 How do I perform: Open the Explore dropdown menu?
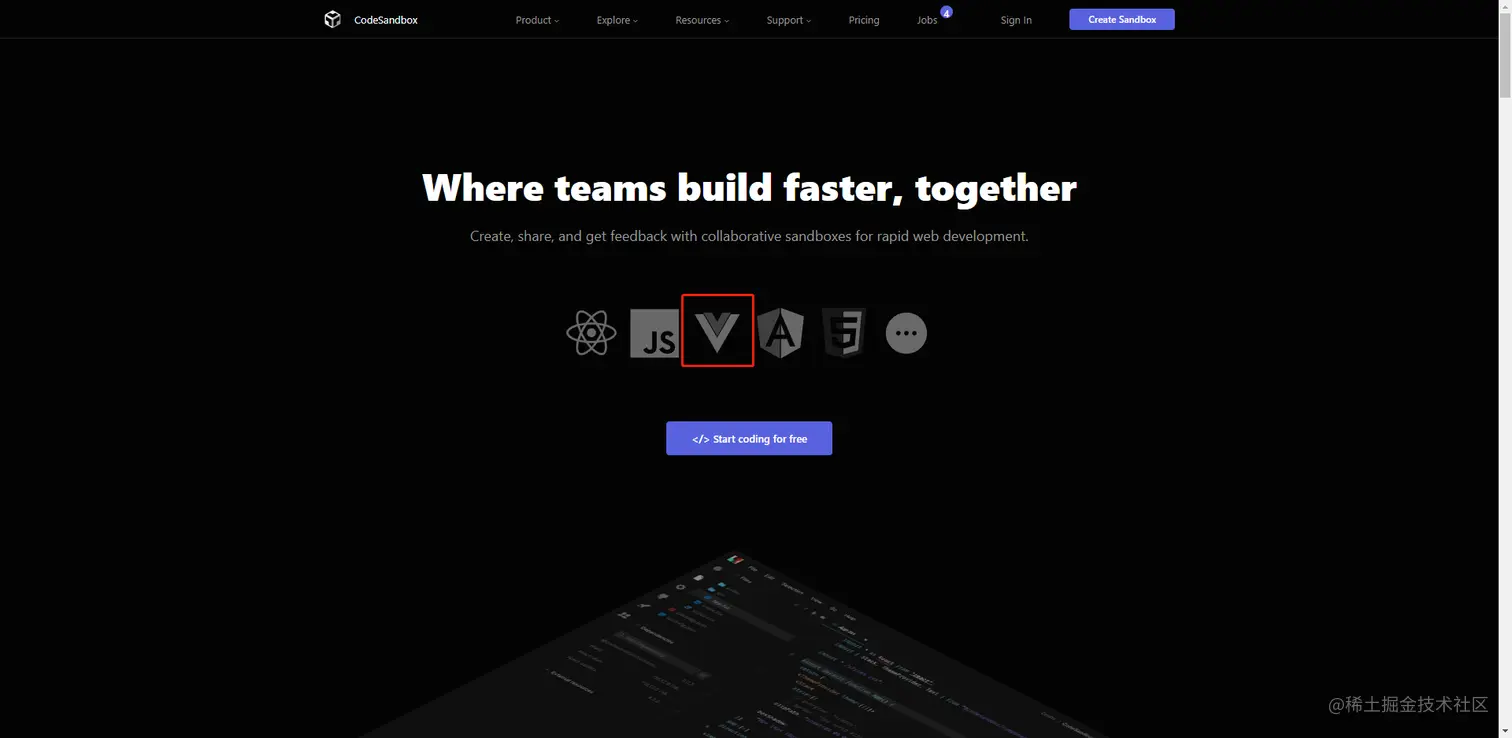(x=617, y=20)
